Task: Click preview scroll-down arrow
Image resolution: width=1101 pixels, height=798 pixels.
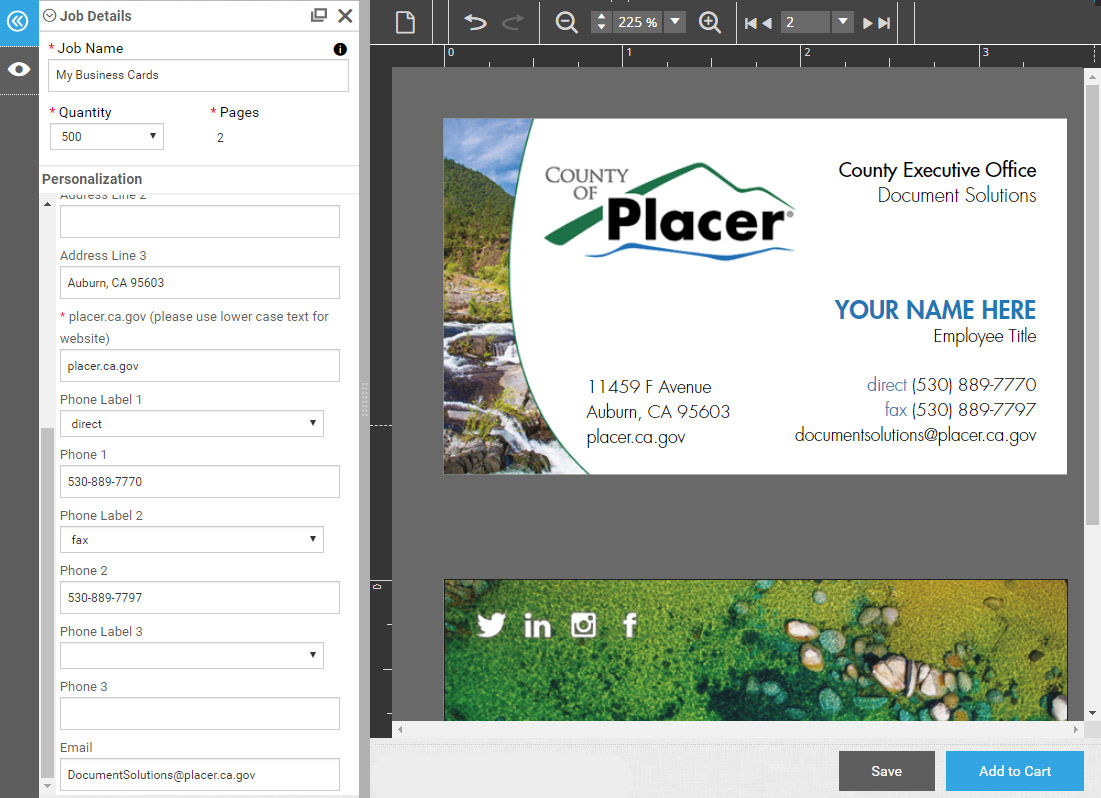Action: click(1092, 713)
